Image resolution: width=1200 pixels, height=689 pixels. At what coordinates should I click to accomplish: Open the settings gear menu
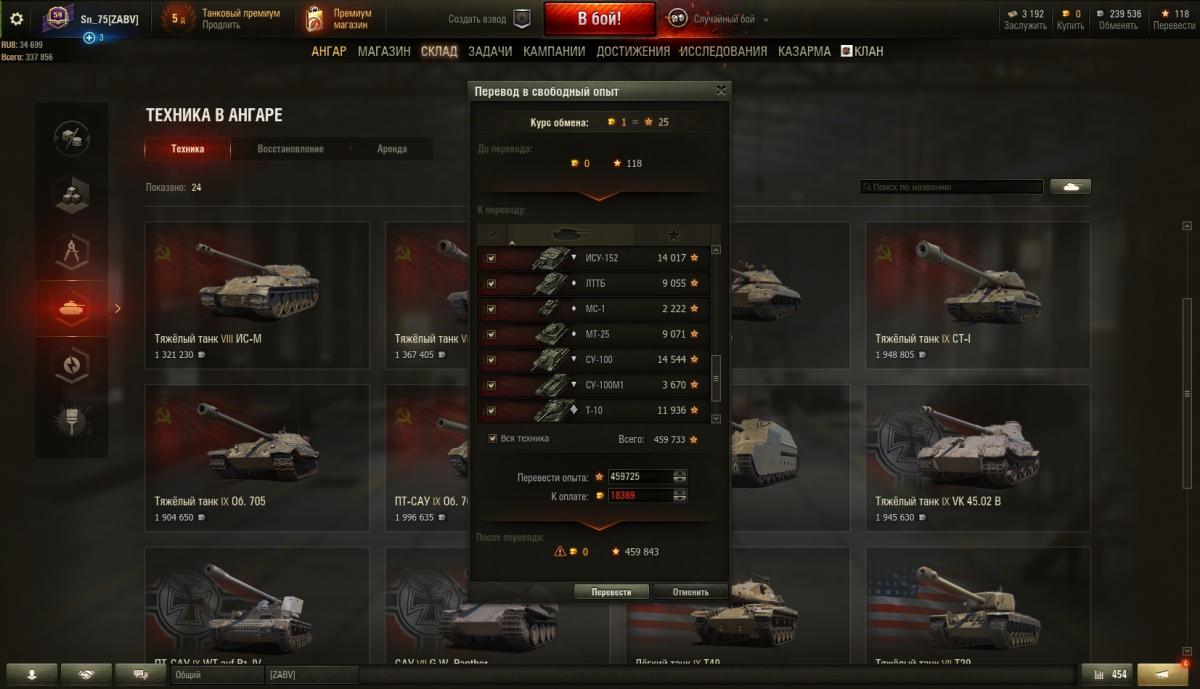pyautogui.click(x=16, y=18)
